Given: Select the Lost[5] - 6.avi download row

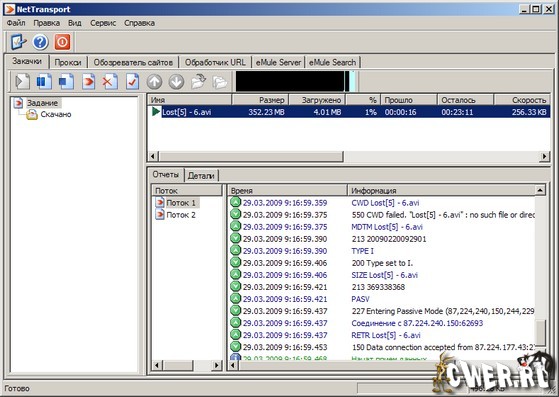Looking at the screenshot, I should coord(349,112).
